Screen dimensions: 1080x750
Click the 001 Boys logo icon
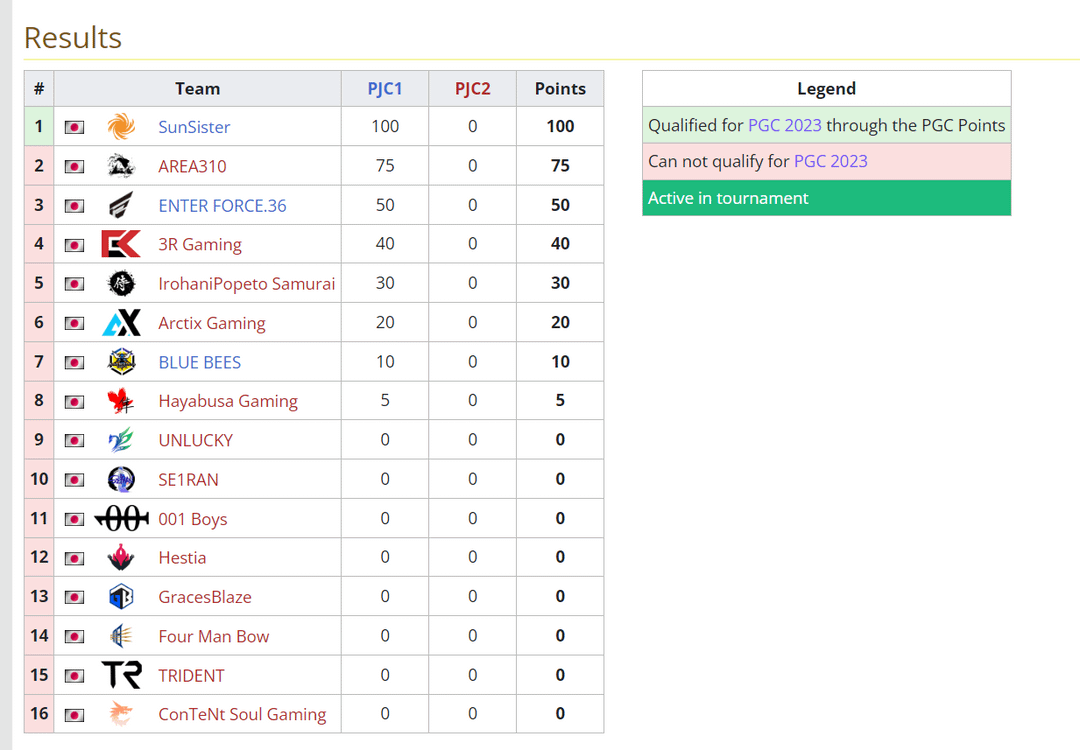coord(121,519)
